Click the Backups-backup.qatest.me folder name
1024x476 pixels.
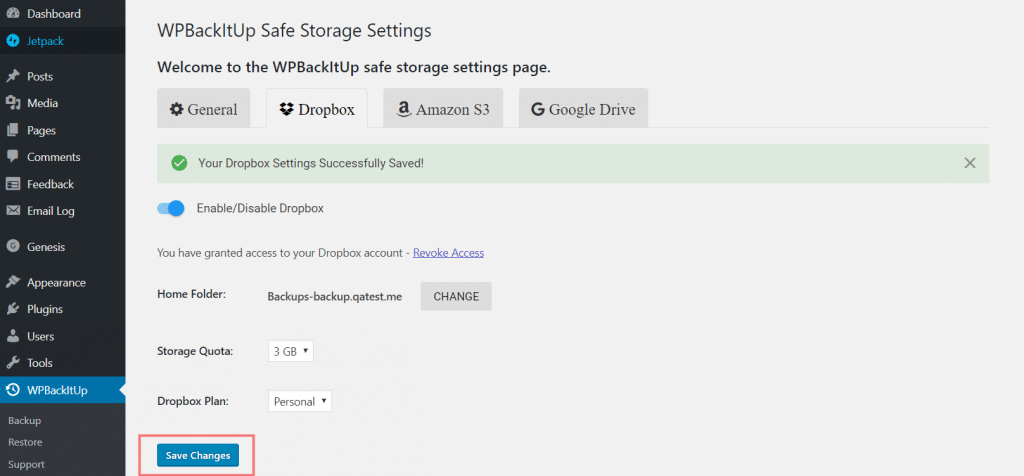335,296
